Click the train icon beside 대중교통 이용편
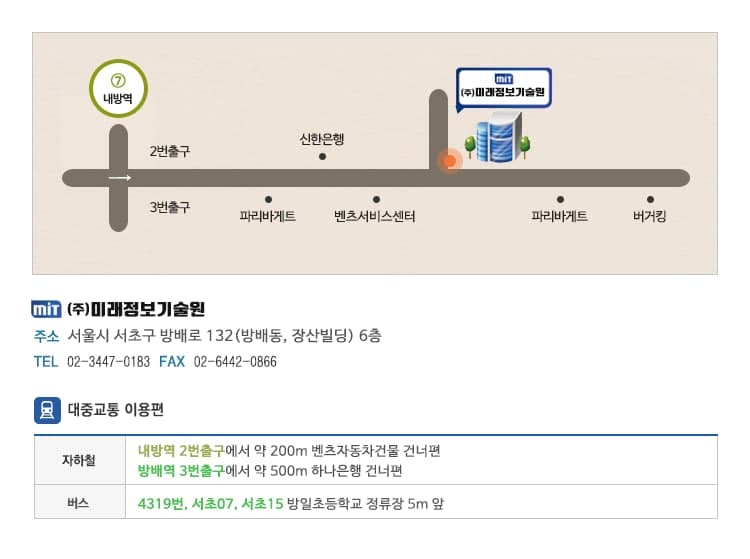This screenshot has width=750, height=559. pos(47,410)
